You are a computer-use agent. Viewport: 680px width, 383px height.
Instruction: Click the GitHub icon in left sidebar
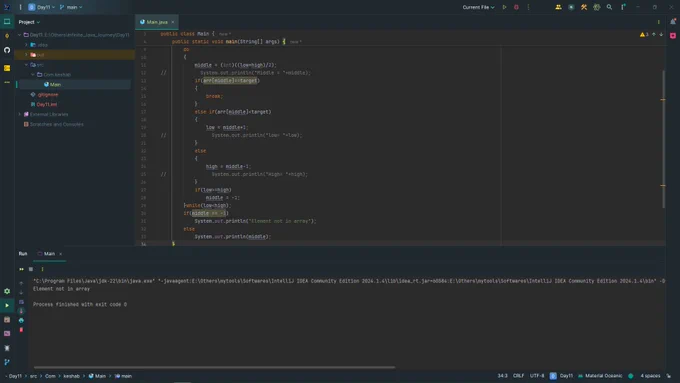[x=7, y=50]
